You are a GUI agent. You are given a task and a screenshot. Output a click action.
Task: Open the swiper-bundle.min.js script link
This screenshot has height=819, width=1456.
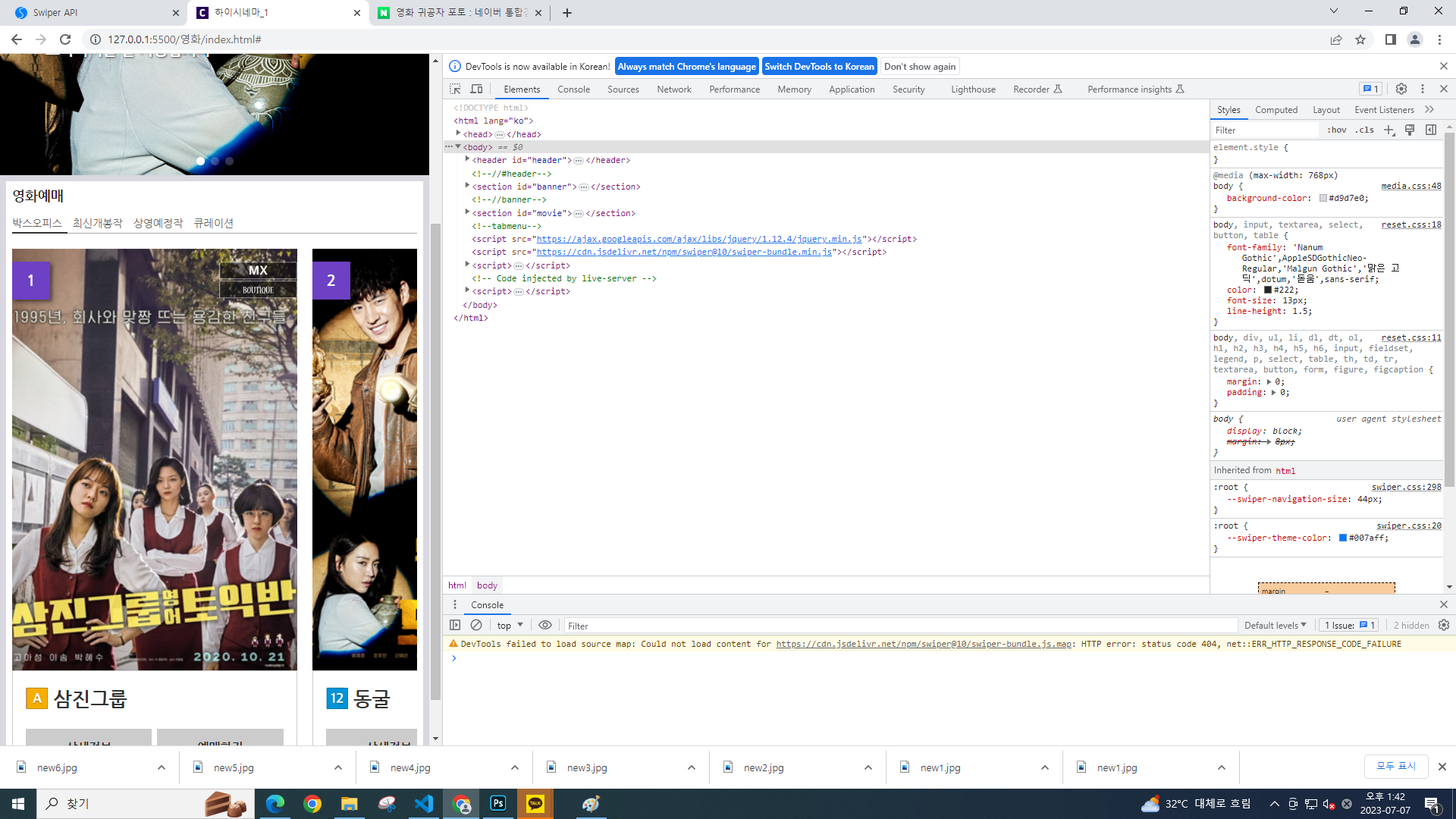[684, 252]
